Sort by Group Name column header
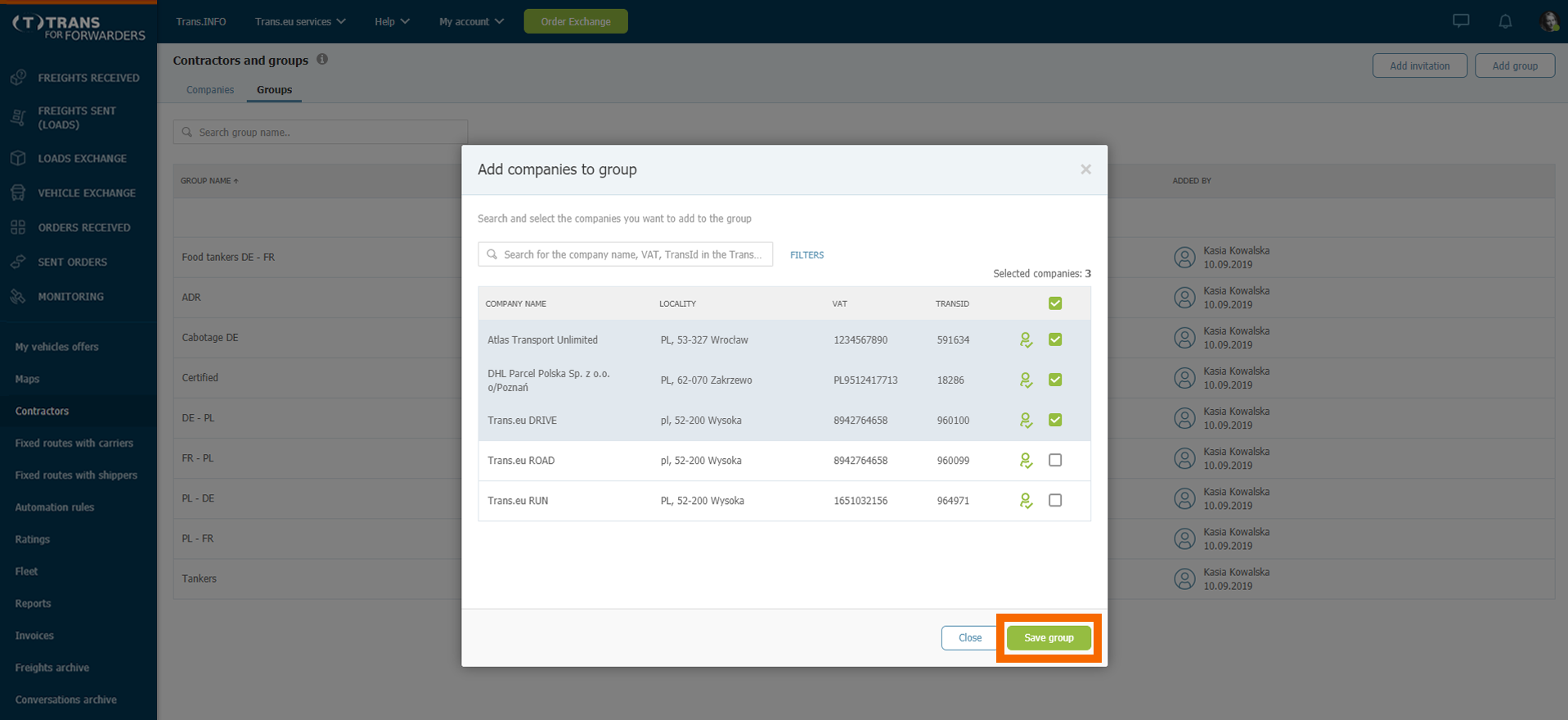 tap(209, 181)
